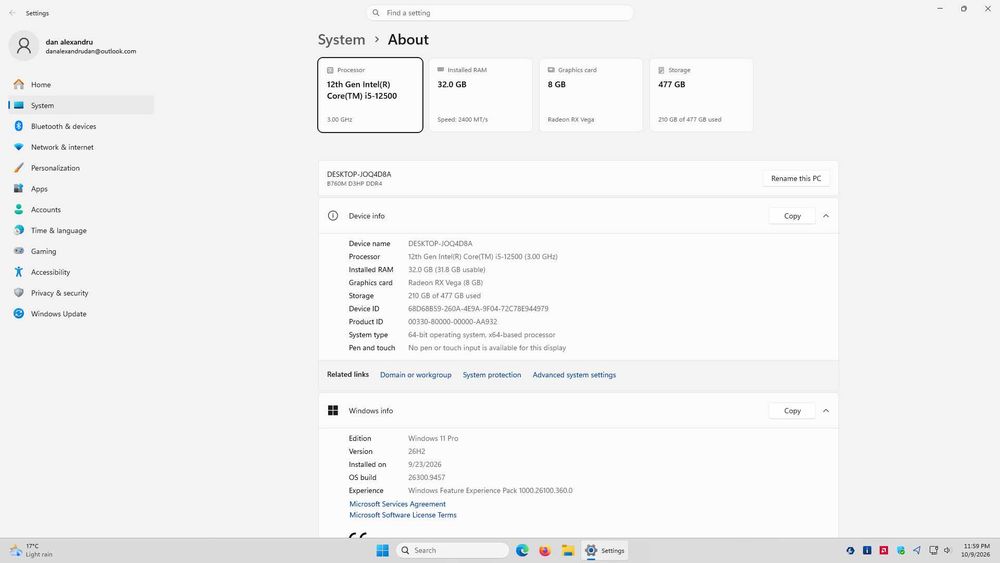Click the blue Intel tray icon
The height and width of the screenshot is (563, 1000).
(x=867, y=550)
